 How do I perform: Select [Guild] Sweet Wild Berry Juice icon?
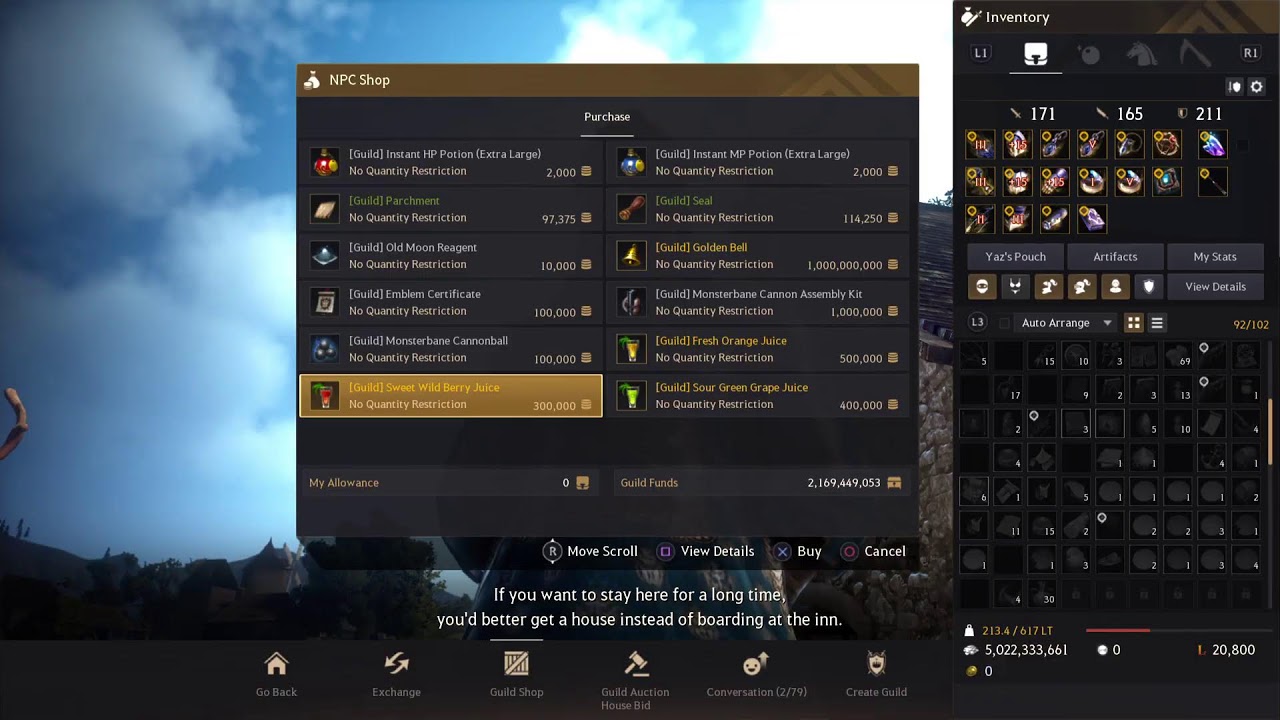coord(324,396)
